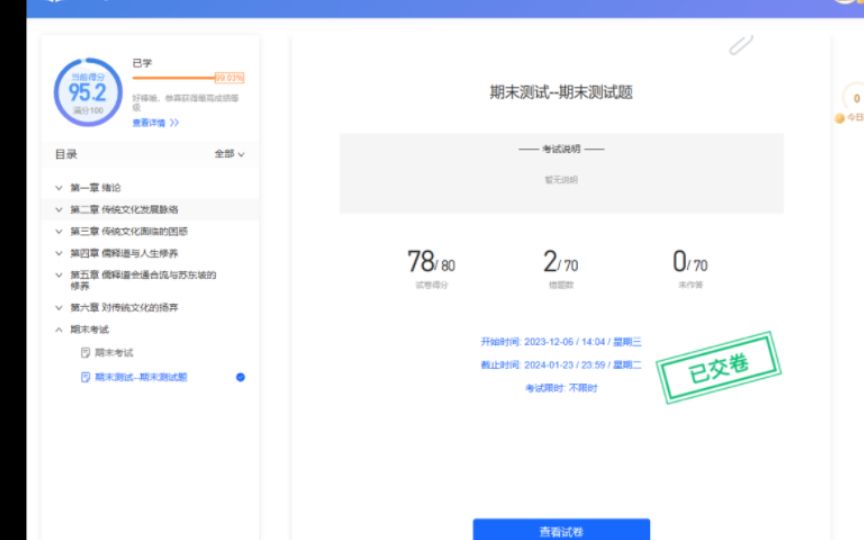Open 查看详情 details link

149,123
